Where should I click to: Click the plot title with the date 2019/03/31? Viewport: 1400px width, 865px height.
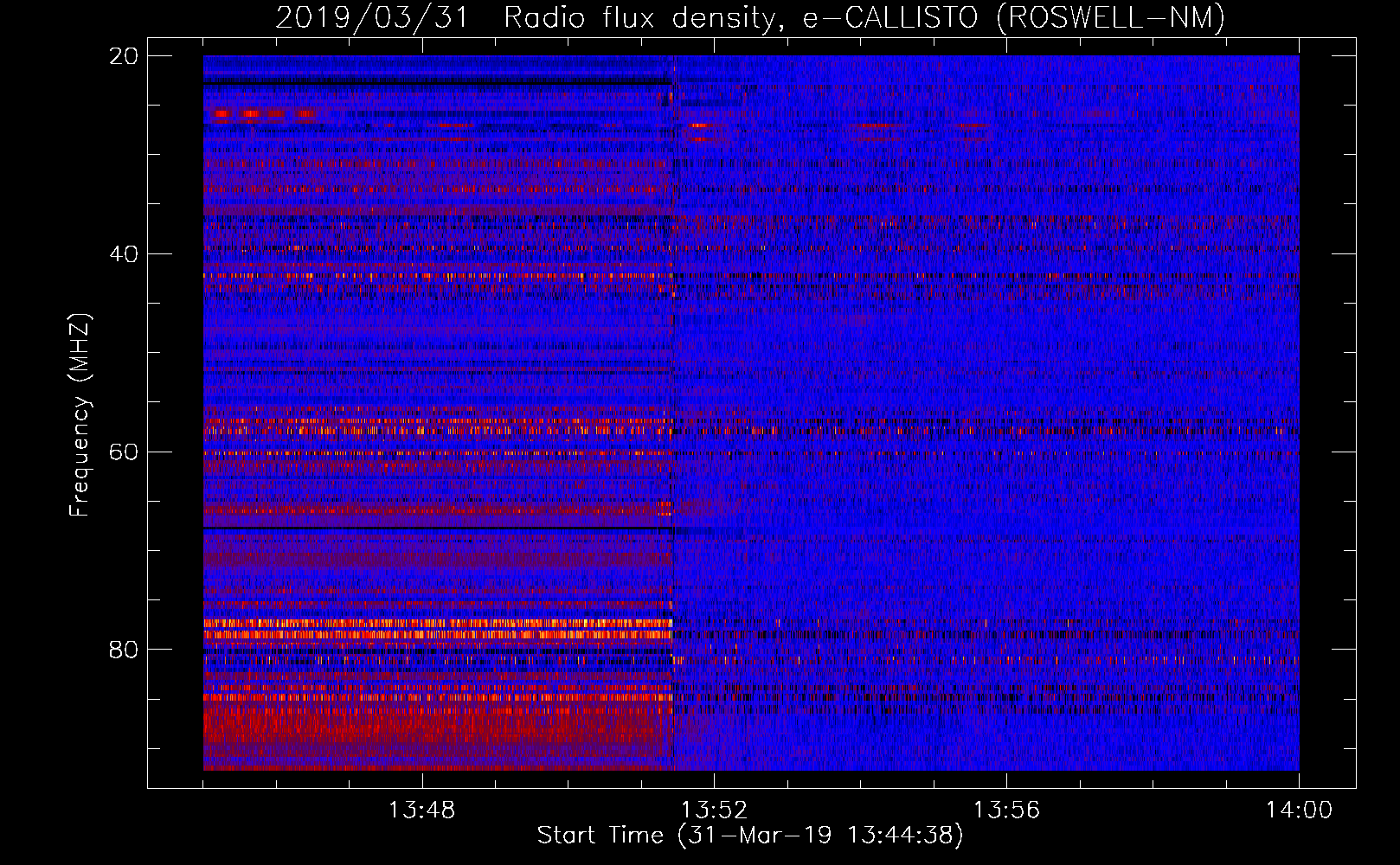click(751, 17)
